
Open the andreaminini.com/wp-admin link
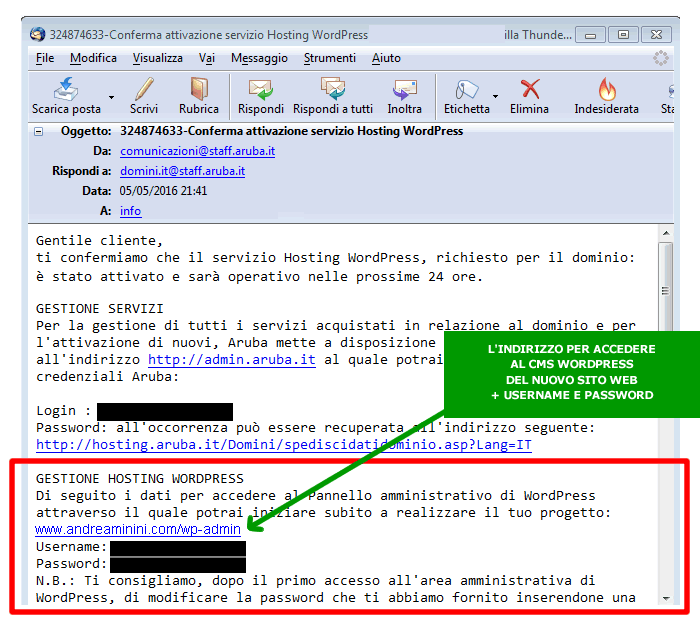138,529
